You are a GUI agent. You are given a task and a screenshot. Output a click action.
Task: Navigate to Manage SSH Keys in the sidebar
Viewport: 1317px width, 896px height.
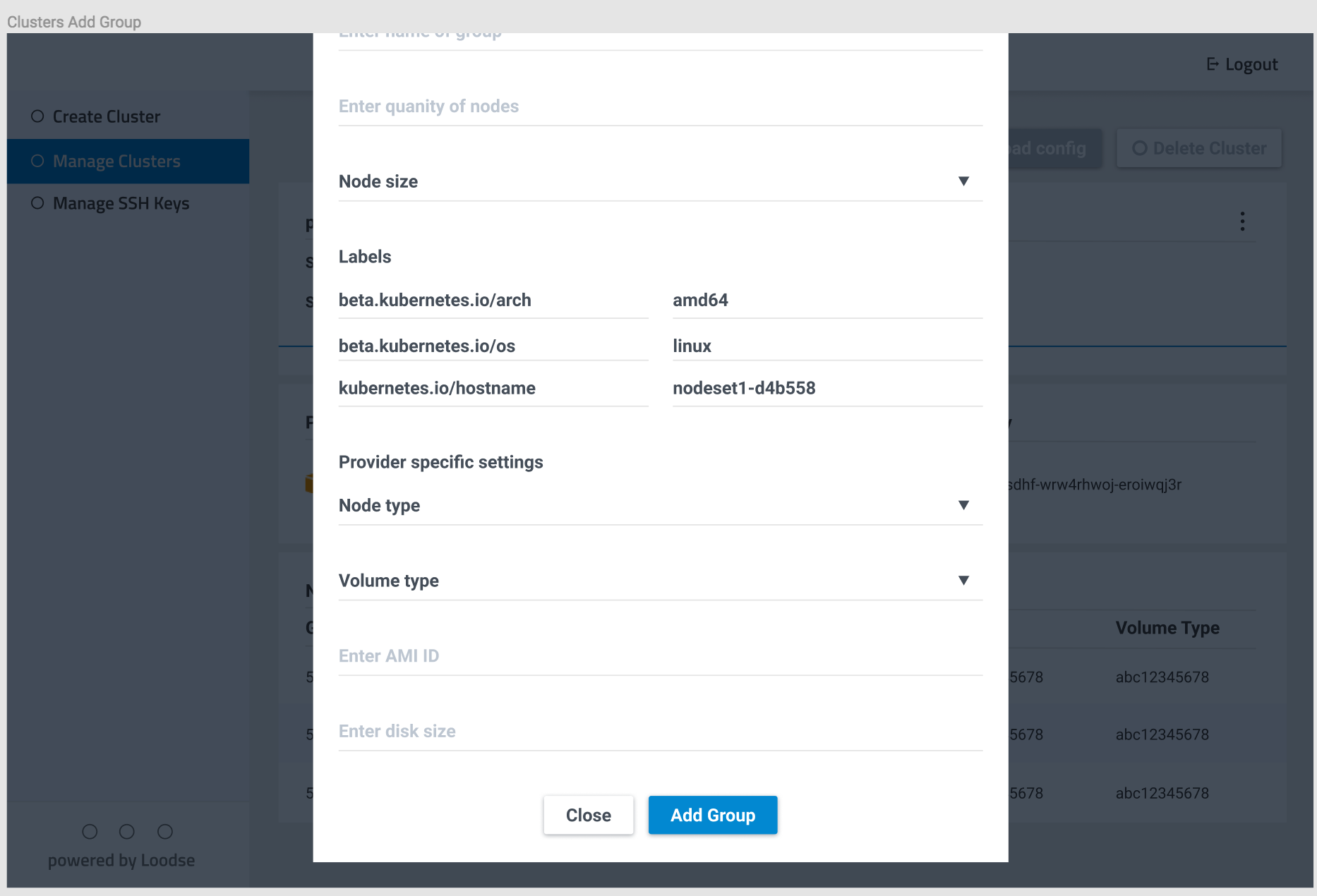[x=121, y=203]
